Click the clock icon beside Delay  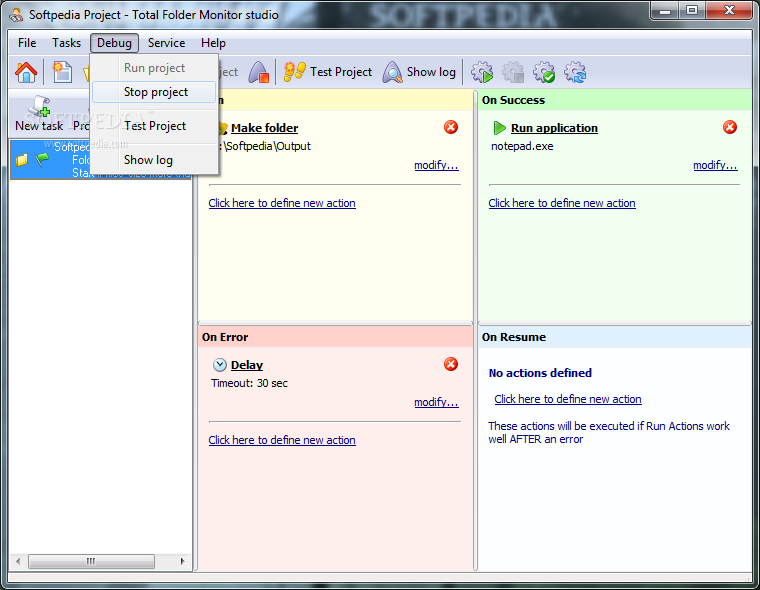(x=220, y=365)
